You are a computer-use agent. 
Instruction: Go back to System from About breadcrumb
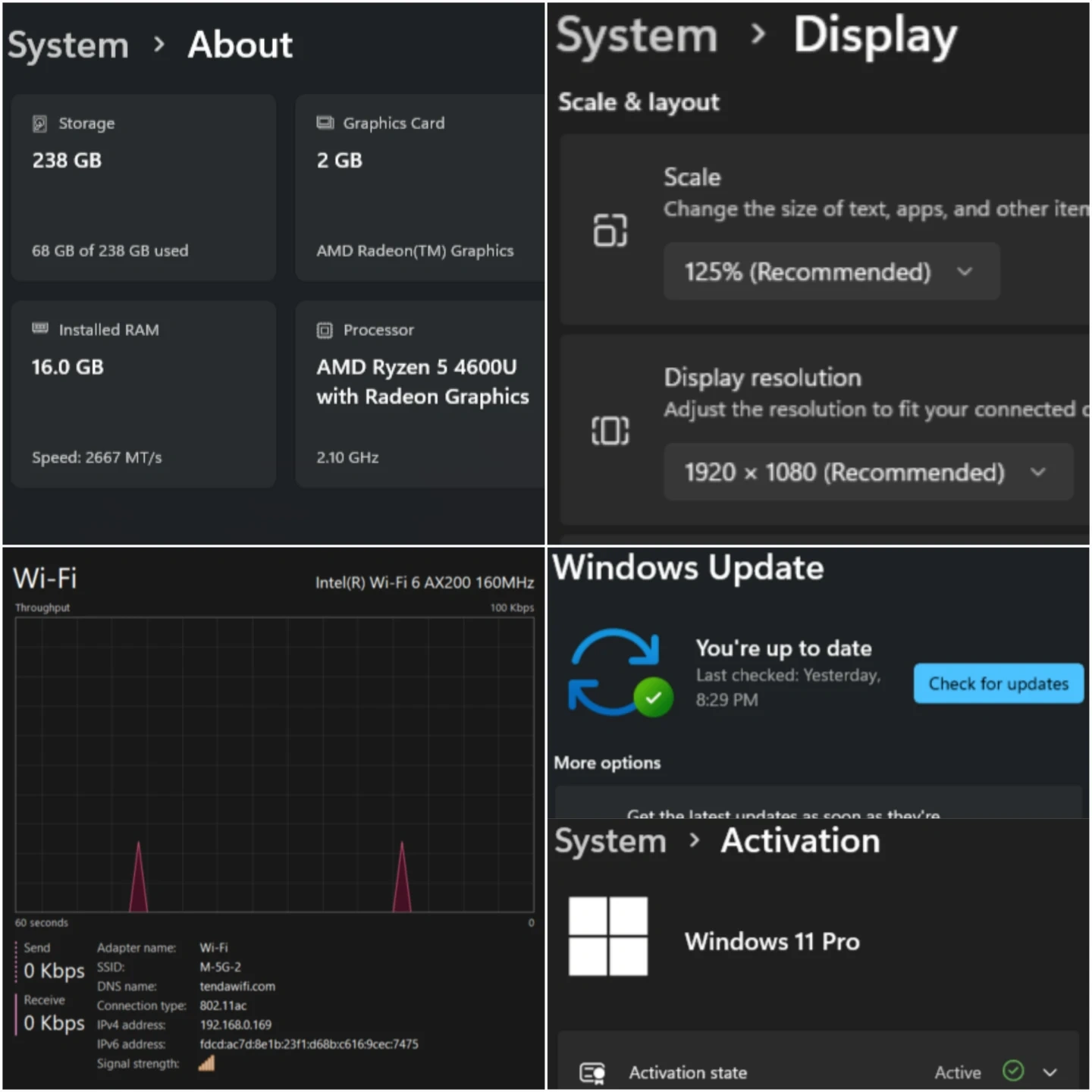(x=68, y=45)
